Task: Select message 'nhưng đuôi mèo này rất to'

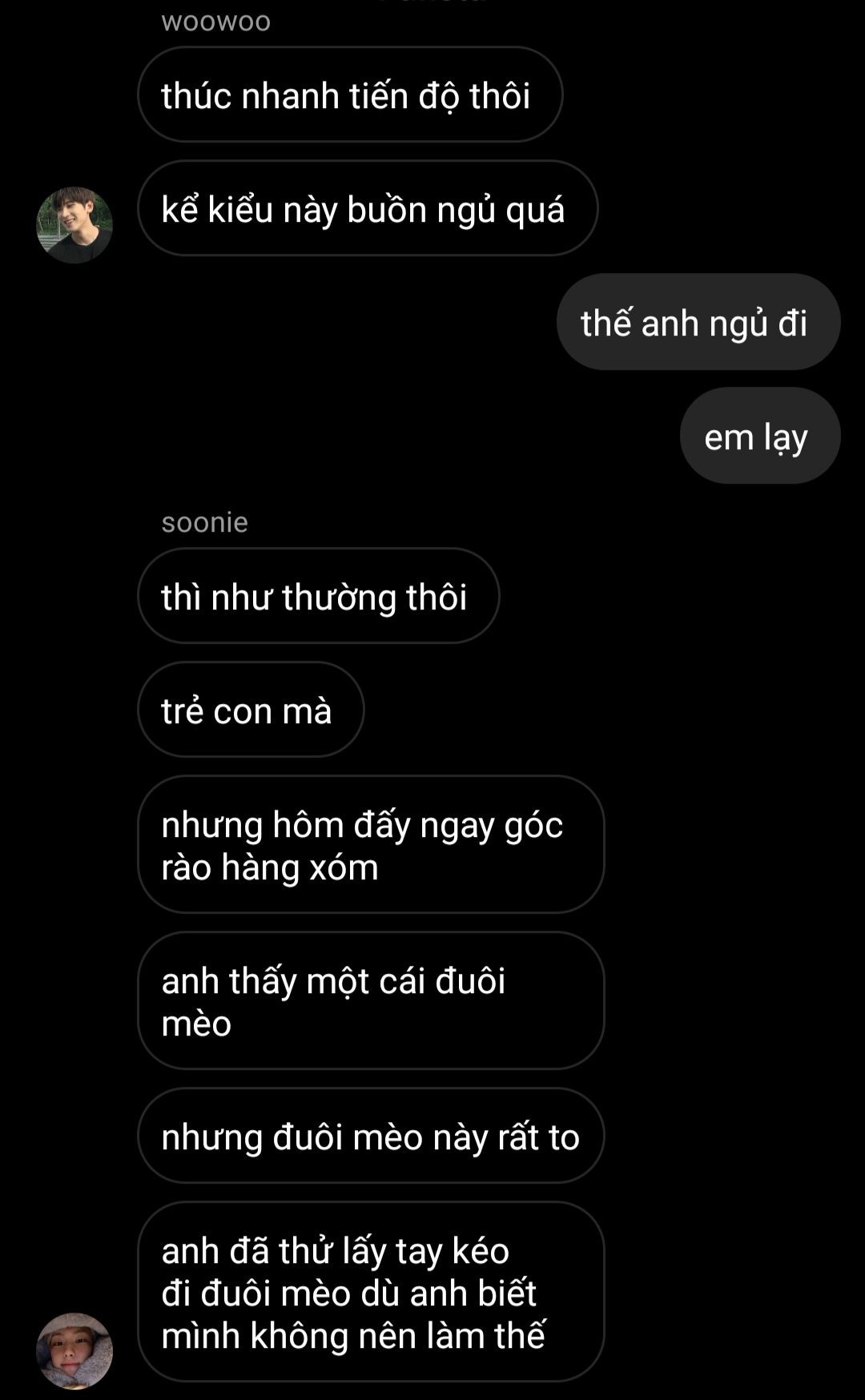Action: point(371,1136)
